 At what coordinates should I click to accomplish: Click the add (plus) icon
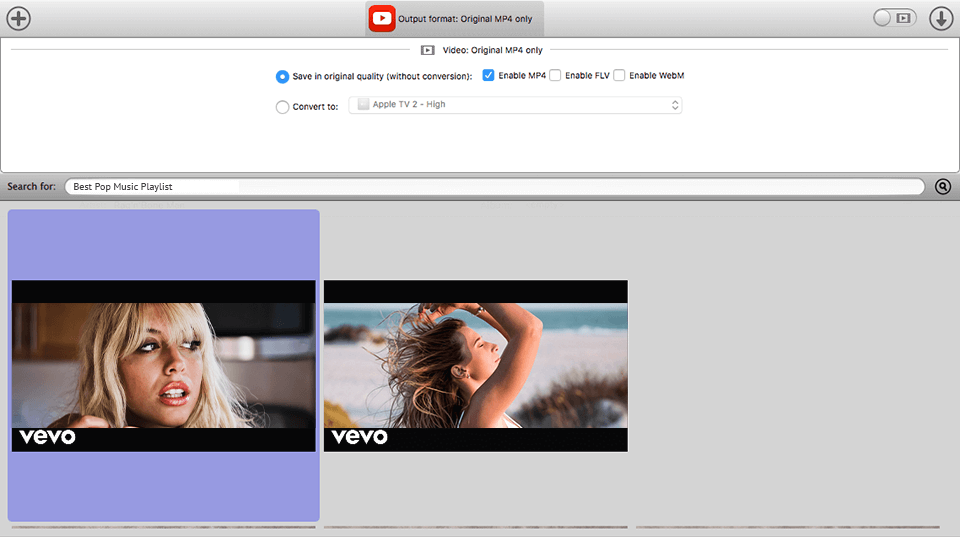pyautogui.click(x=18, y=18)
